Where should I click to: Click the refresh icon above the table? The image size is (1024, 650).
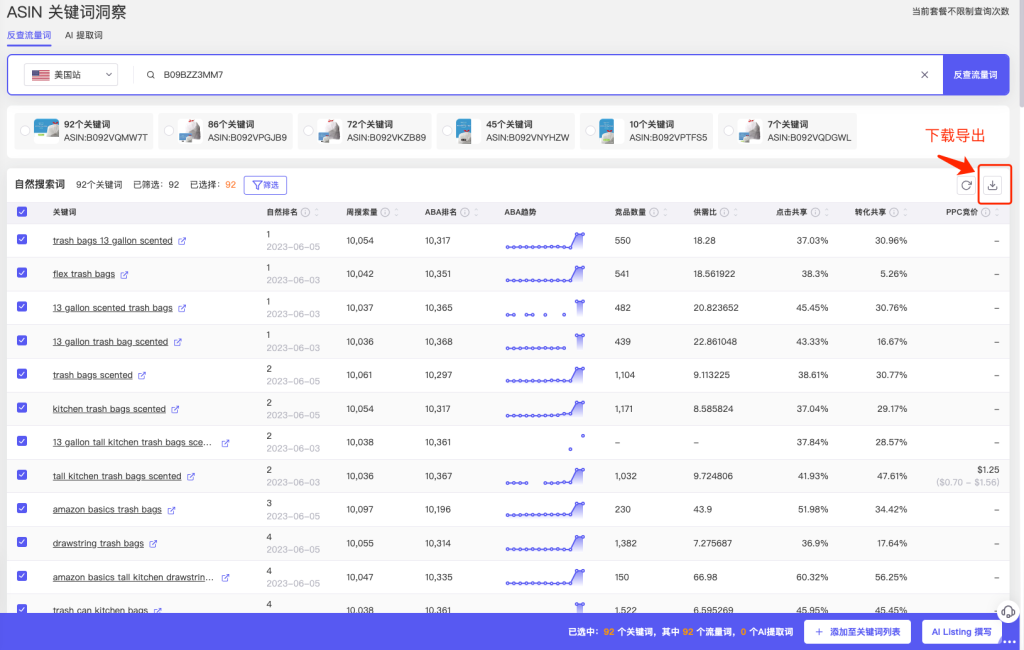966,186
